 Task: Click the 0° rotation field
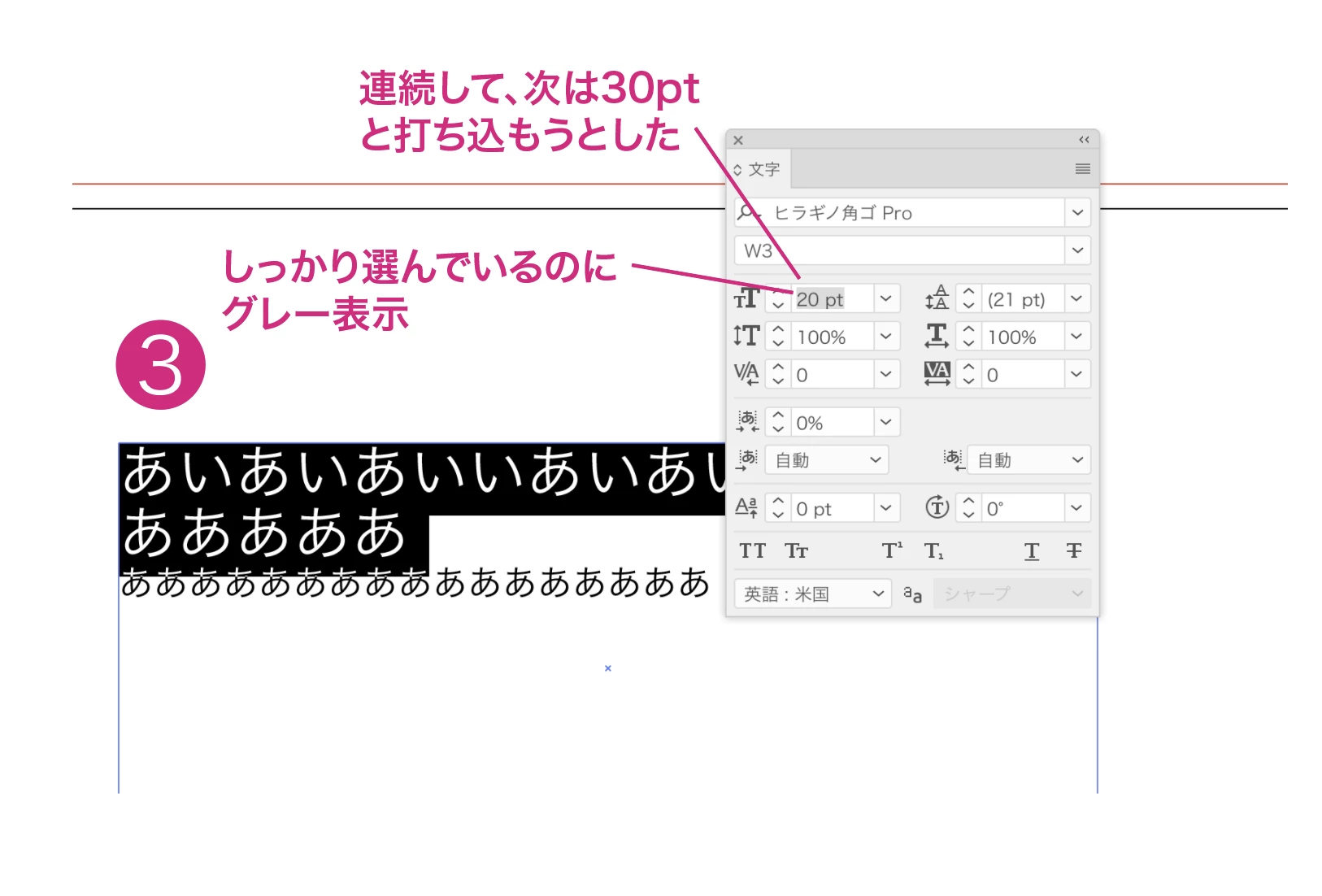point(1023,509)
